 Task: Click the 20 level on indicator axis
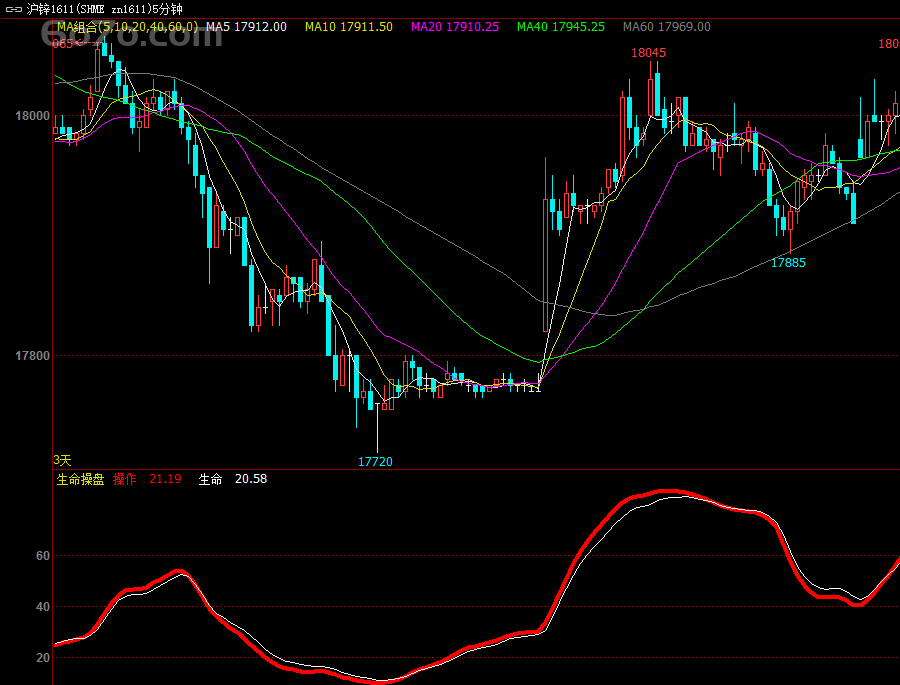42,658
